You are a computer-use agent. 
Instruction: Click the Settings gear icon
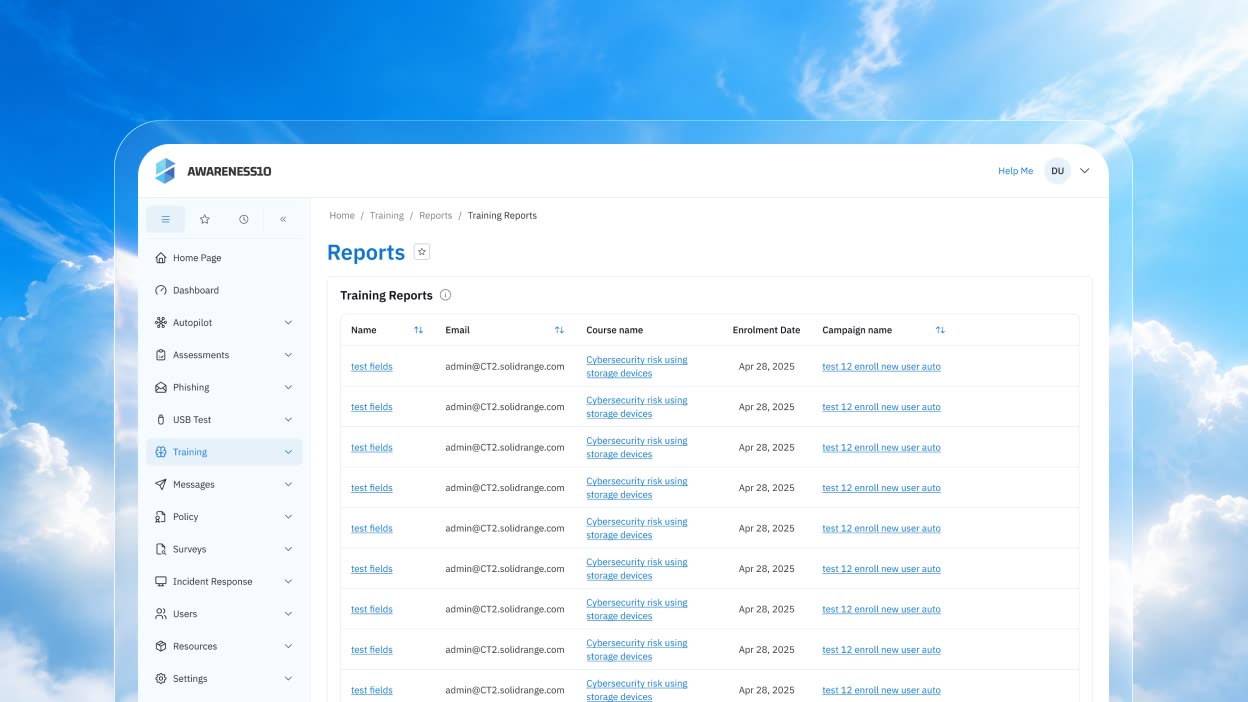click(161, 678)
